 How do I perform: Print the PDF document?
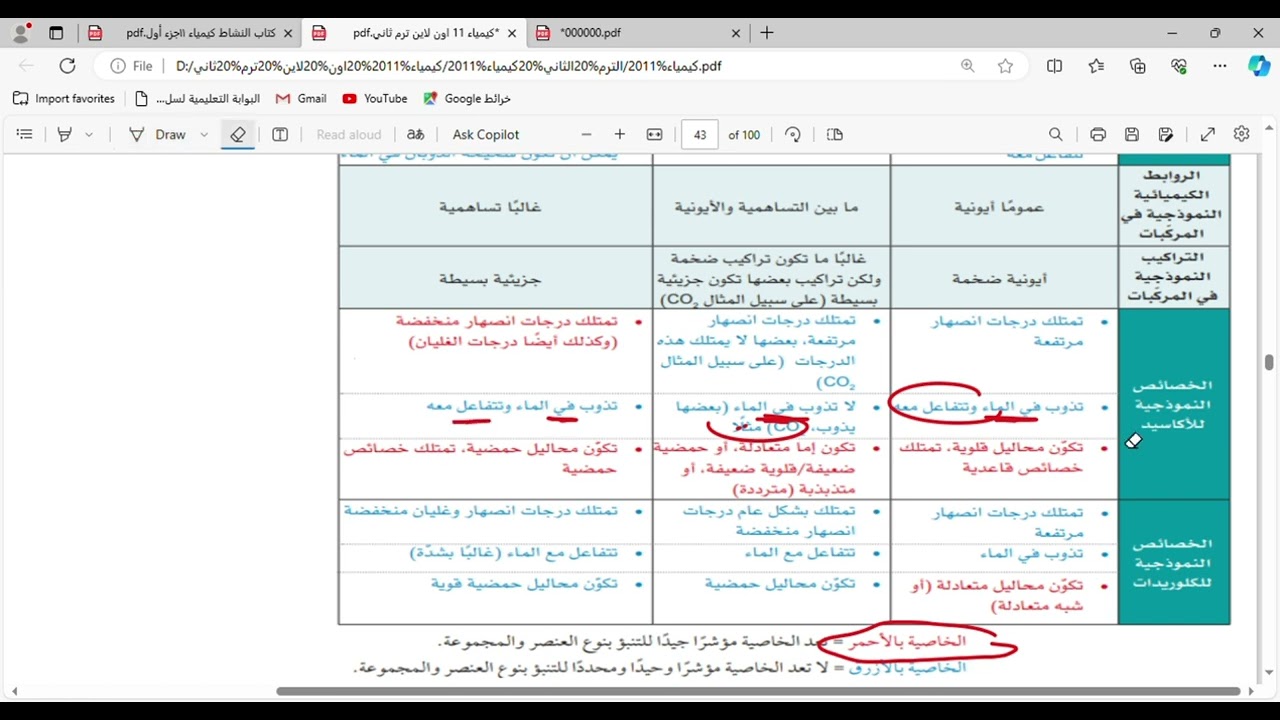point(1098,134)
